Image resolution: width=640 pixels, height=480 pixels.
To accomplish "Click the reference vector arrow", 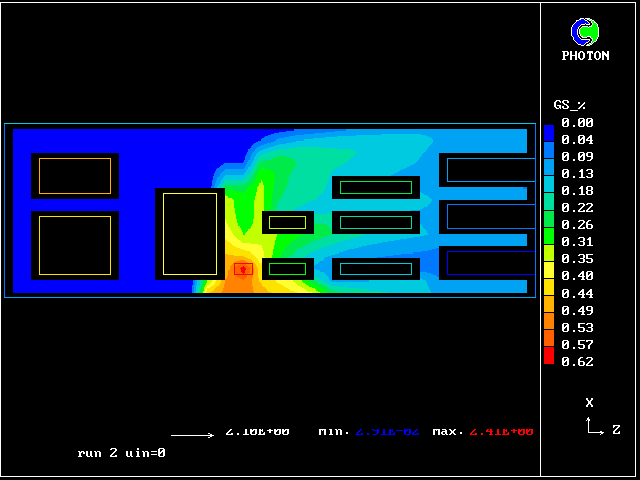I will [x=192, y=435].
